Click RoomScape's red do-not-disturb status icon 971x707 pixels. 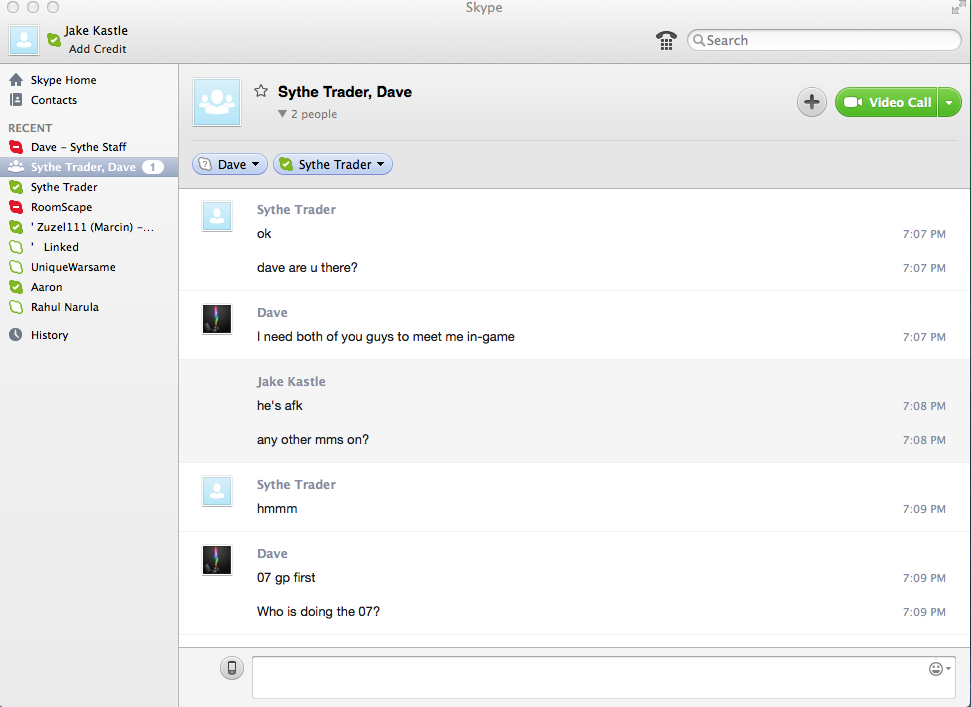(16, 207)
